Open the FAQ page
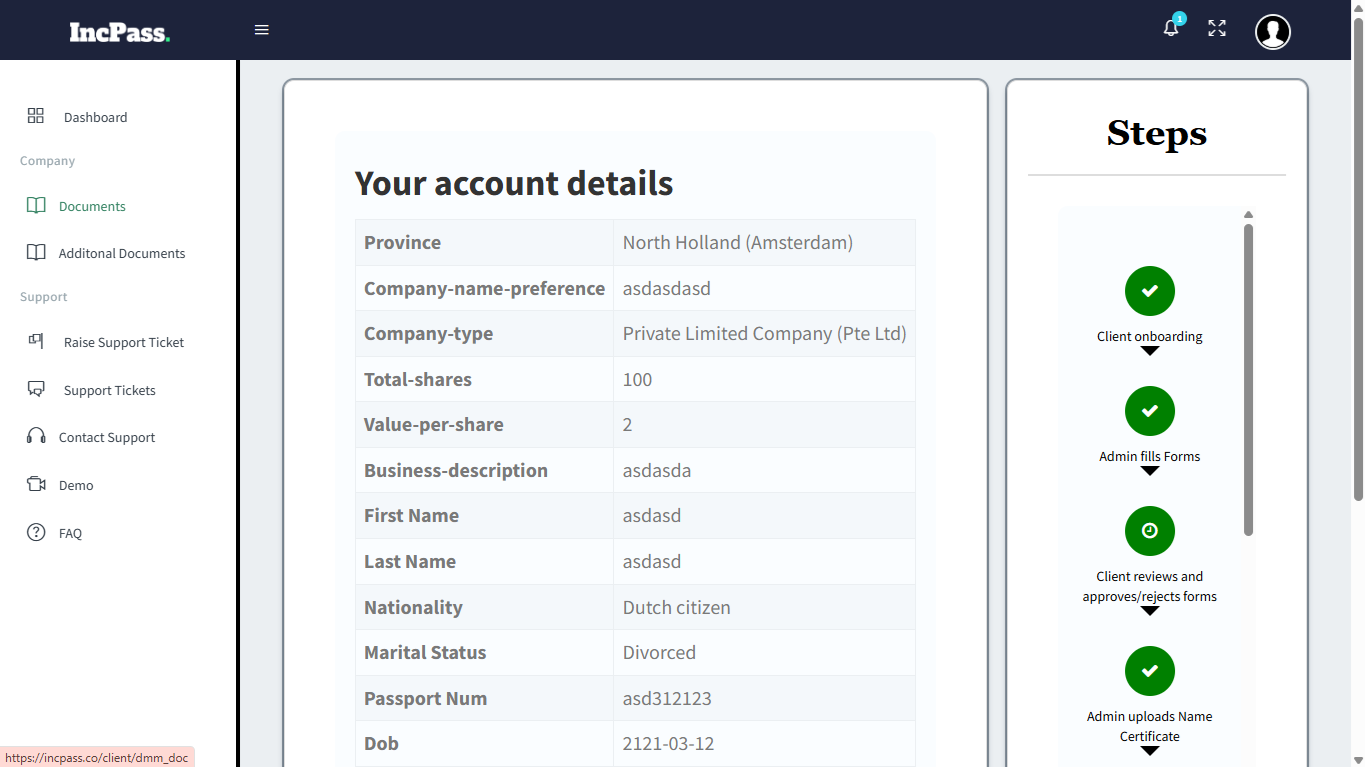 click(x=70, y=533)
